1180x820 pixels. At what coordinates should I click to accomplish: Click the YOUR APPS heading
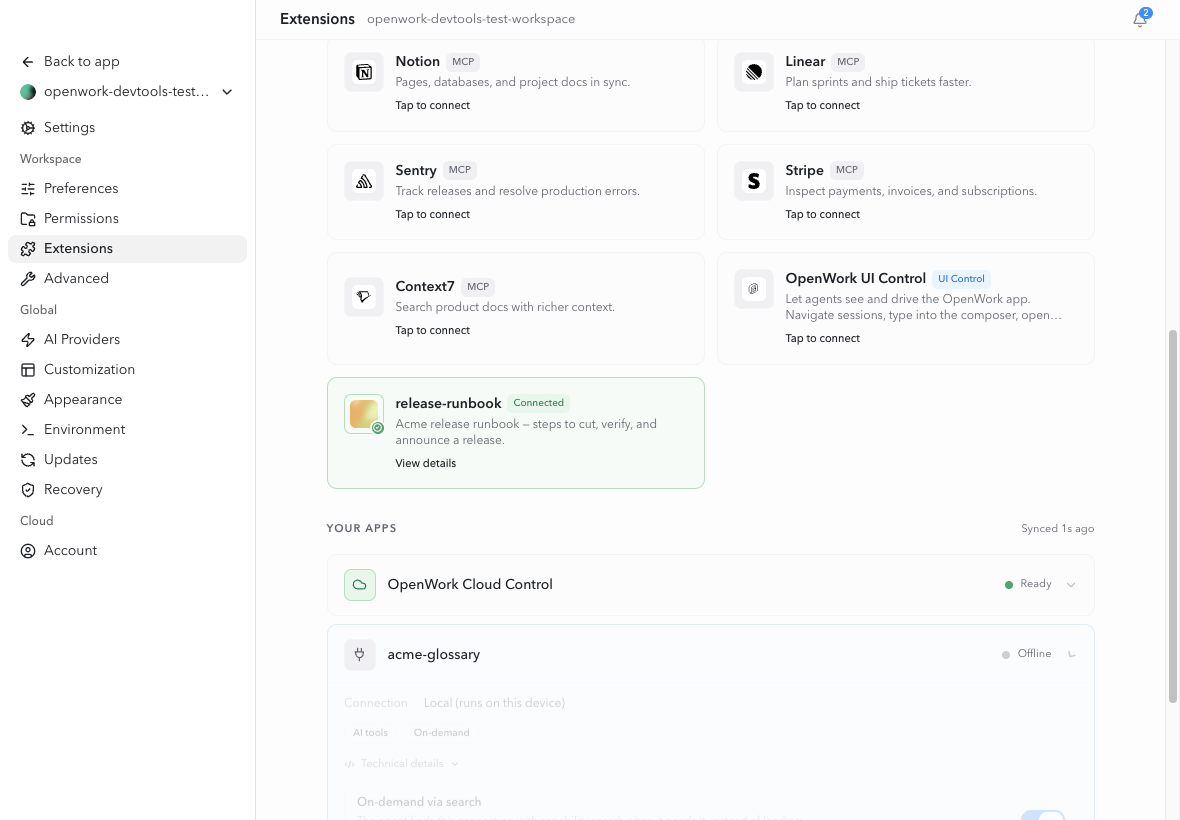pos(361,528)
